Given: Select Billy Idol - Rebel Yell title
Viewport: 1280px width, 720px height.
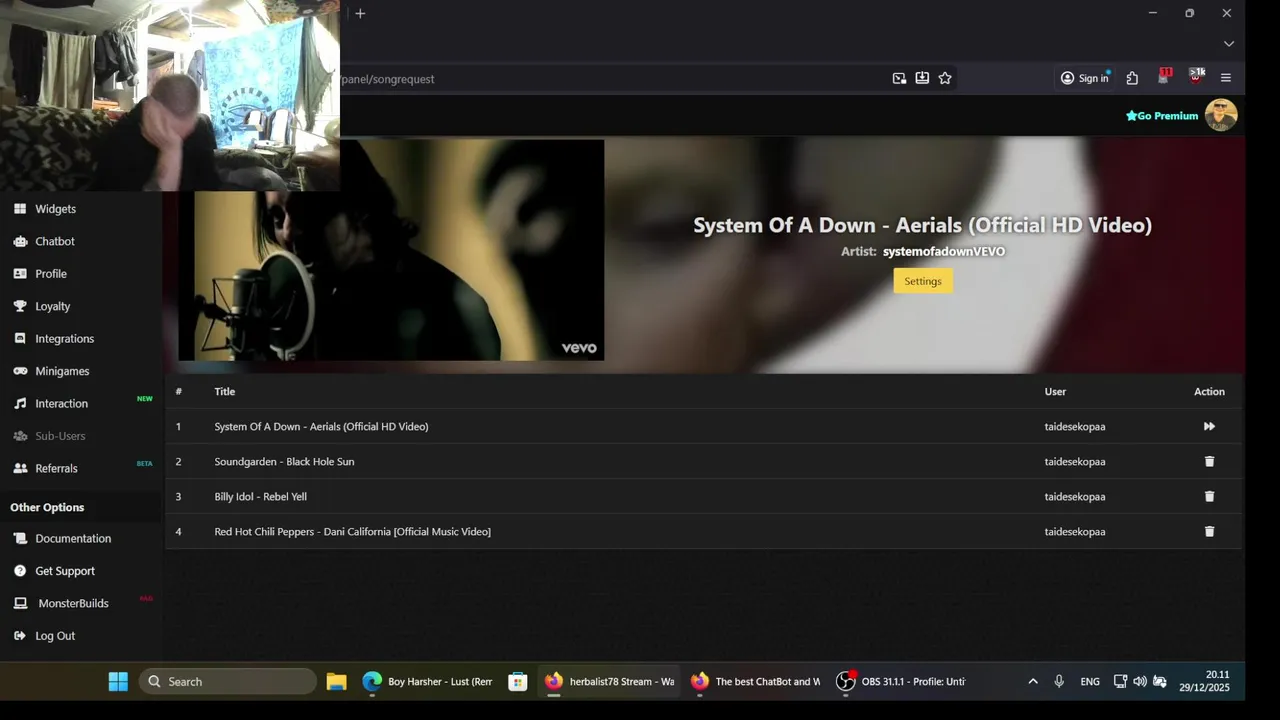Looking at the screenshot, I should point(260,497).
